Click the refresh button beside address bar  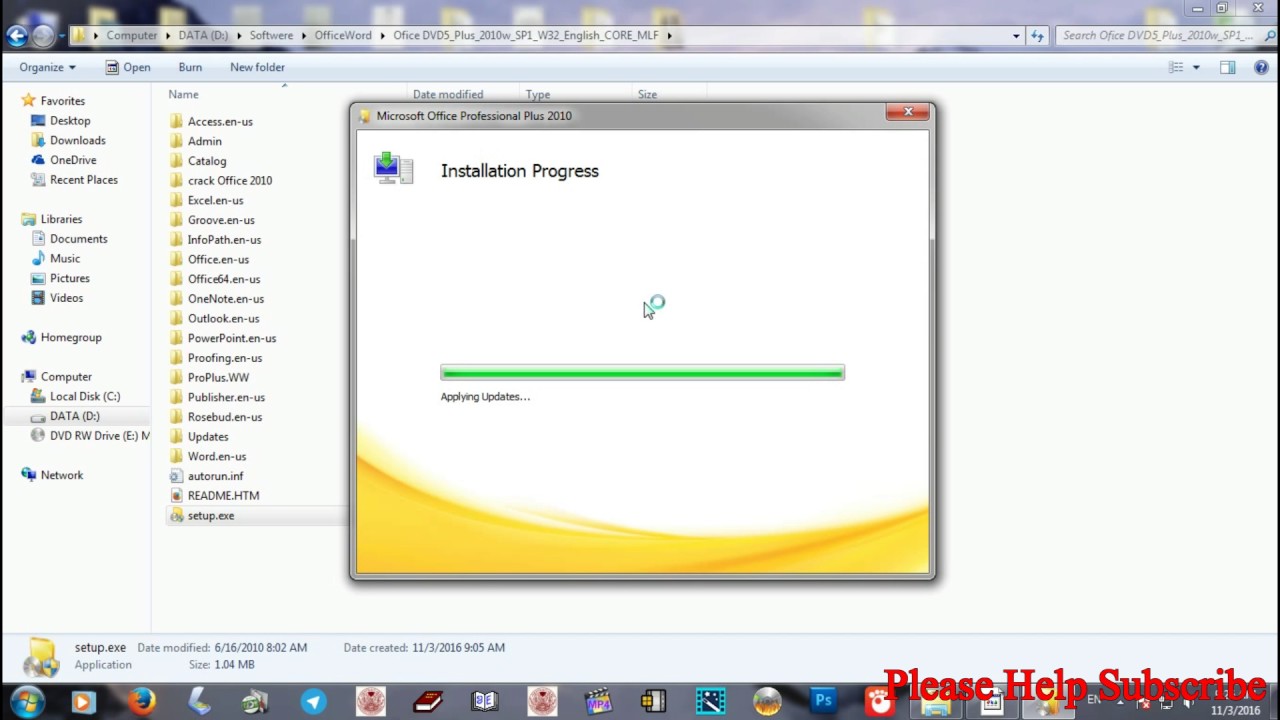1037,36
